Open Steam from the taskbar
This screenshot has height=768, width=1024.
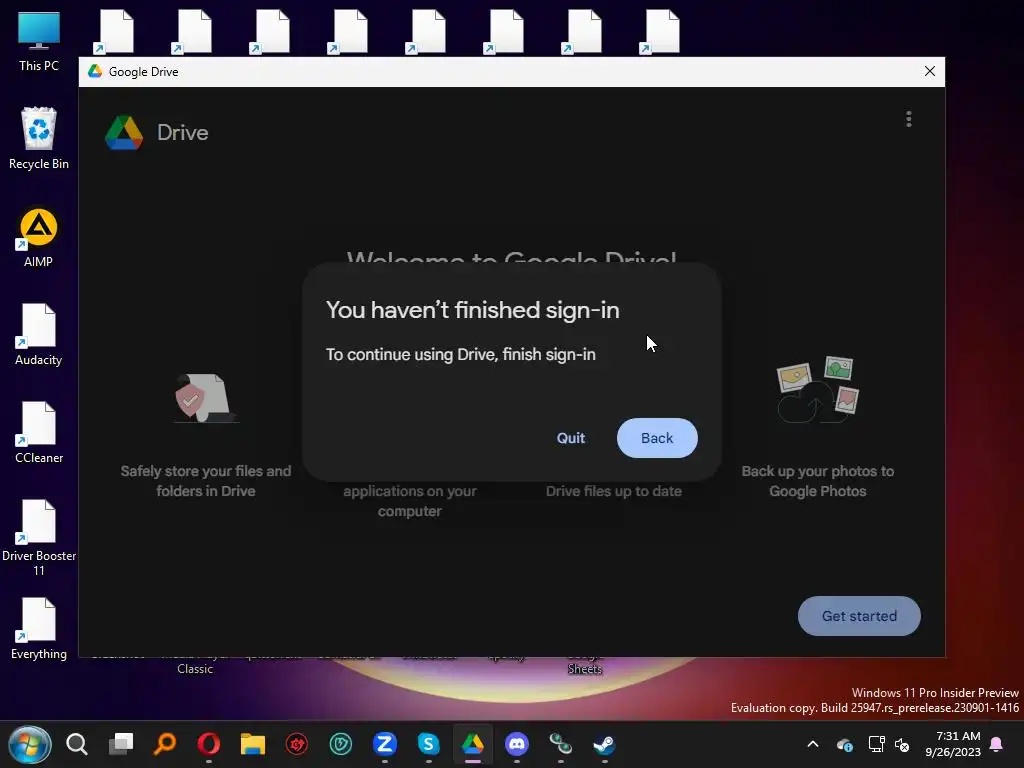tap(604, 744)
